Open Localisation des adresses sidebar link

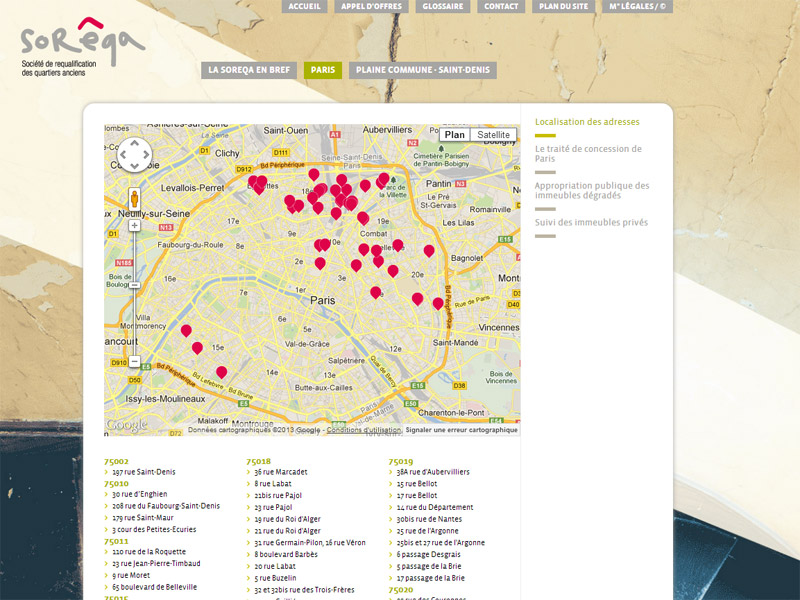587,122
